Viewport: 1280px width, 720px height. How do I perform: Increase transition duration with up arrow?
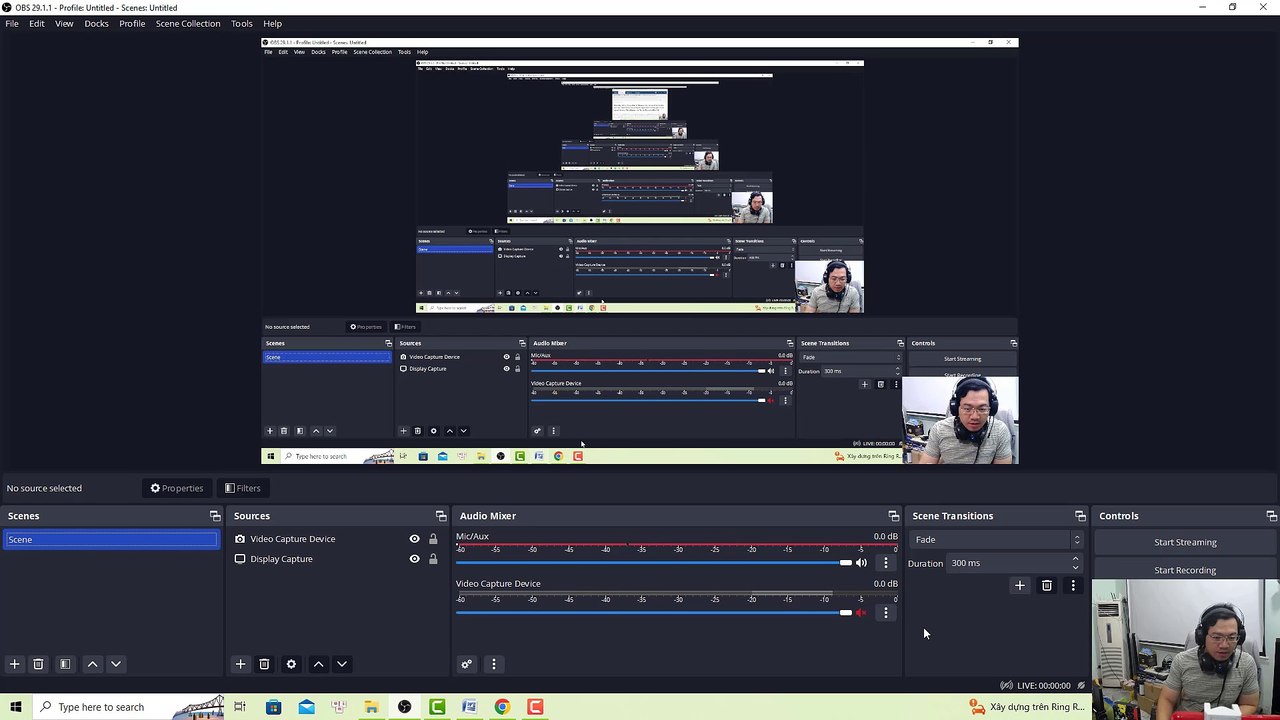1075,559
